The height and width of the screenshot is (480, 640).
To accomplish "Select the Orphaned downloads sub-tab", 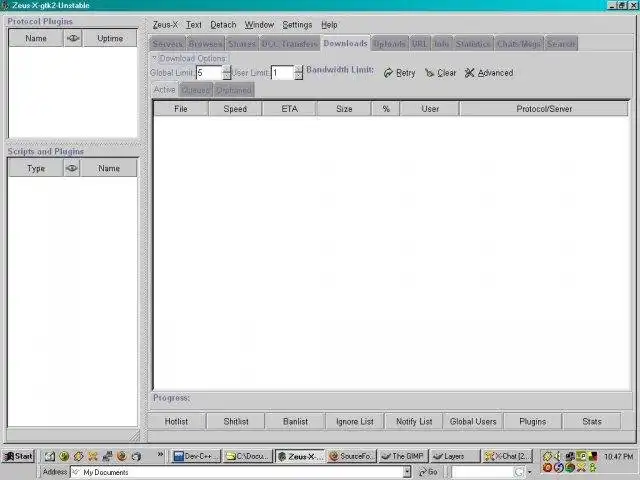I will [x=234, y=90].
